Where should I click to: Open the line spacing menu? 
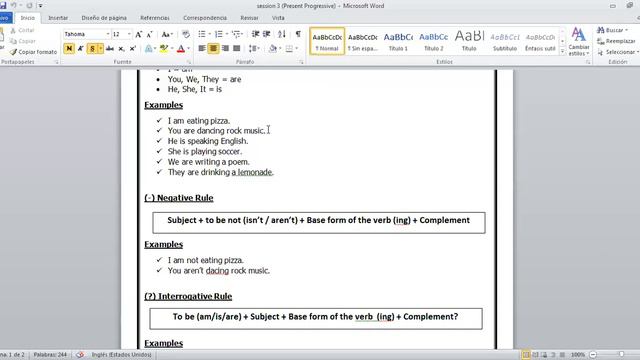254,49
